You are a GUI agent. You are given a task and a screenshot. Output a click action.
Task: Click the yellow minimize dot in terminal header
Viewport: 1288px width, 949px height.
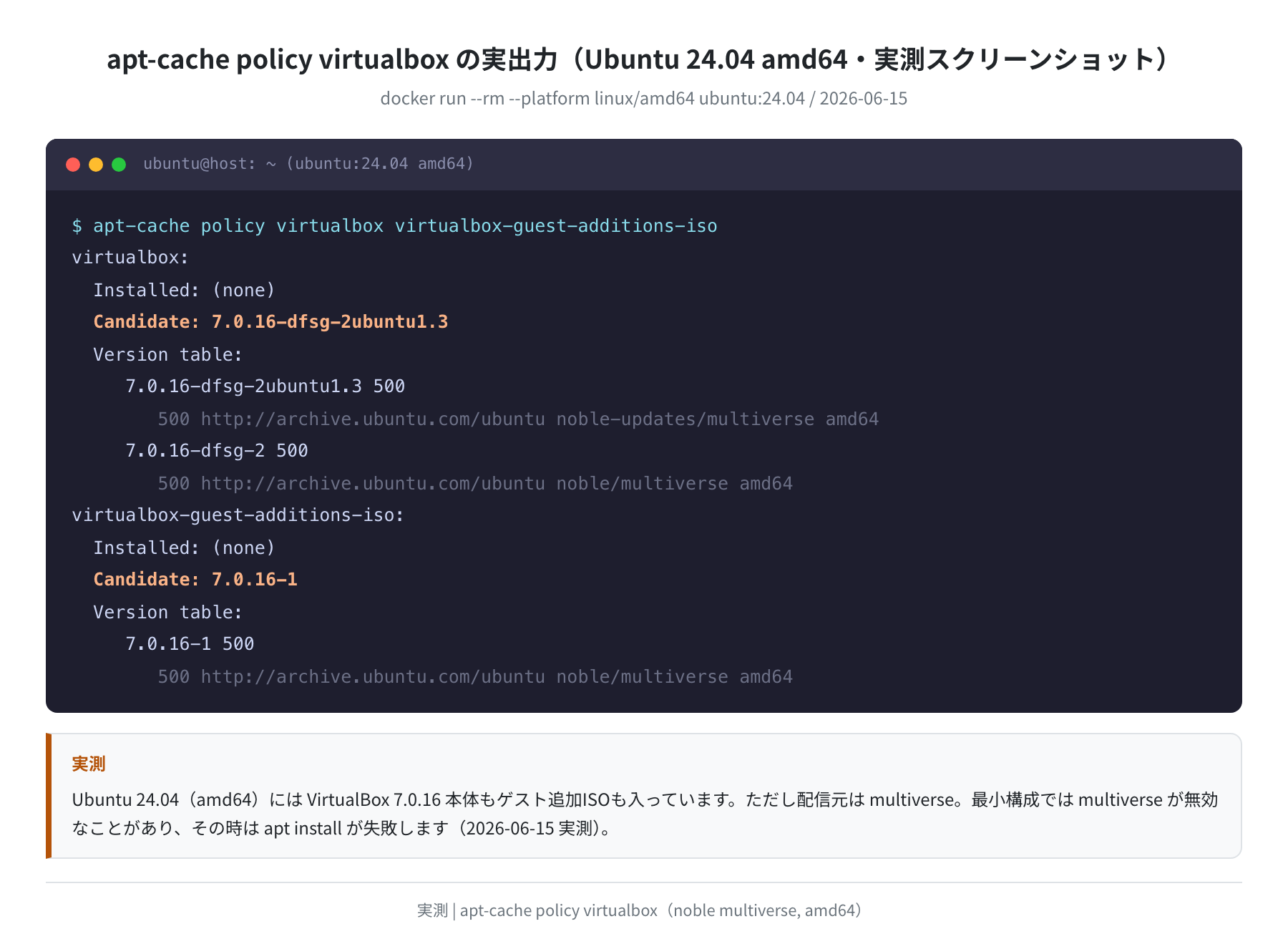(96, 165)
